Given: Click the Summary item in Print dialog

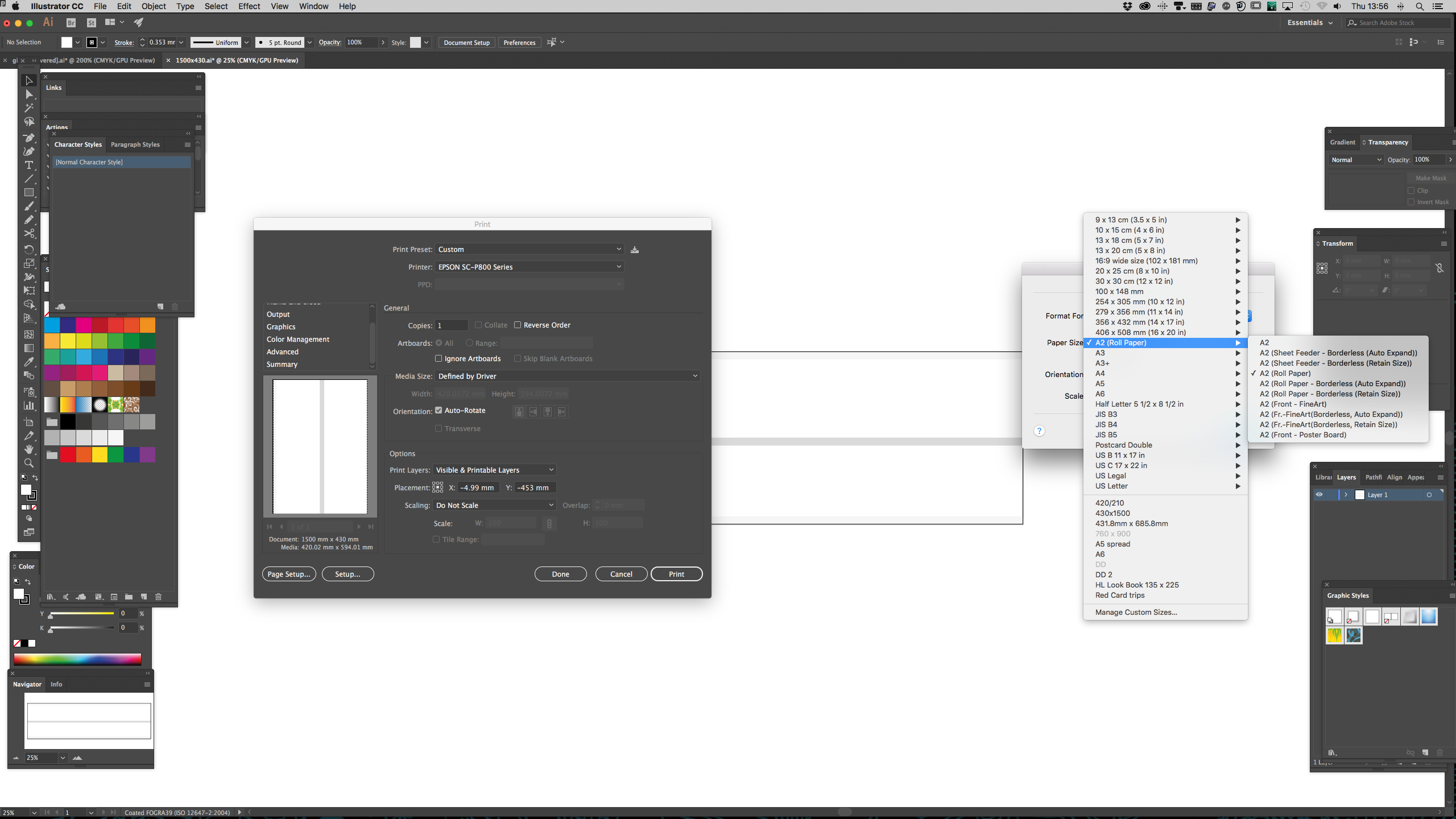Looking at the screenshot, I should coord(282,364).
